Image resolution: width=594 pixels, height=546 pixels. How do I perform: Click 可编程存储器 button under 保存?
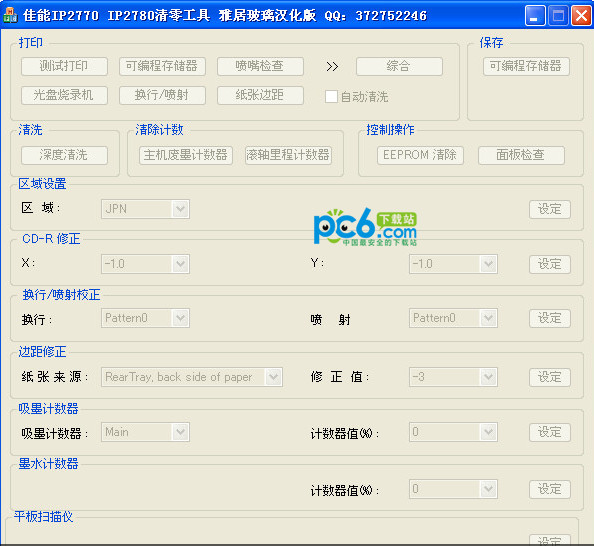[526, 66]
